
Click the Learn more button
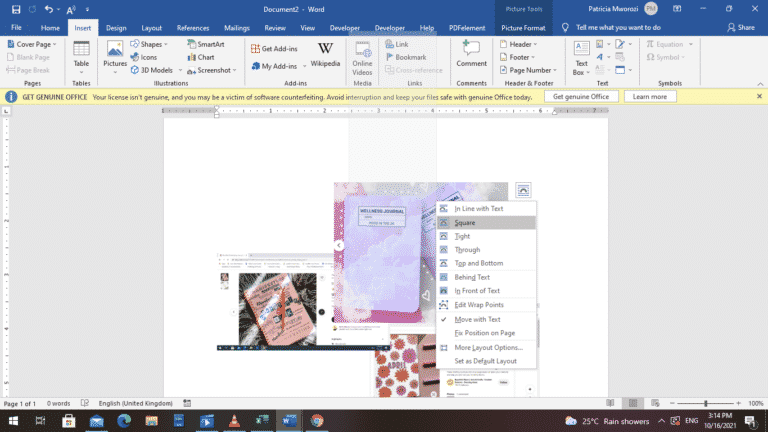coord(650,96)
